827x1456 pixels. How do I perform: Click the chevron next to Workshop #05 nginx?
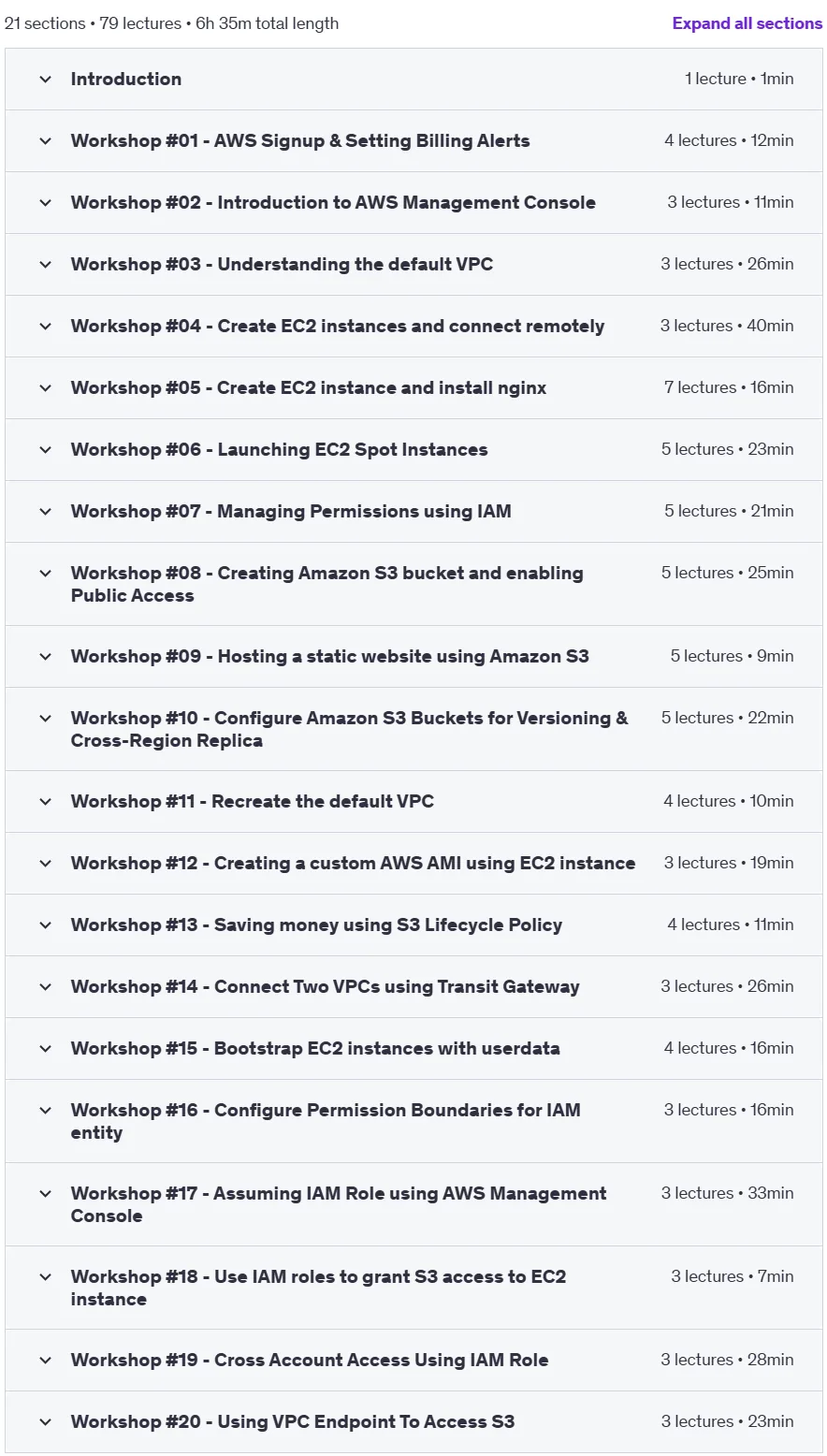click(x=45, y=388)
